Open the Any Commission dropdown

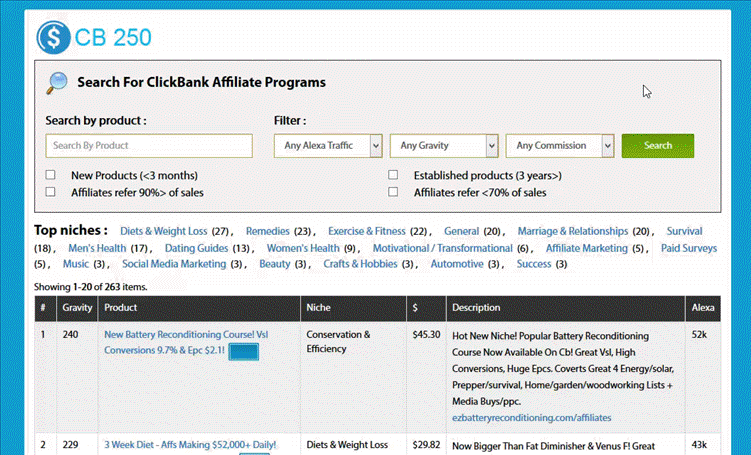[x=560, y=146]
